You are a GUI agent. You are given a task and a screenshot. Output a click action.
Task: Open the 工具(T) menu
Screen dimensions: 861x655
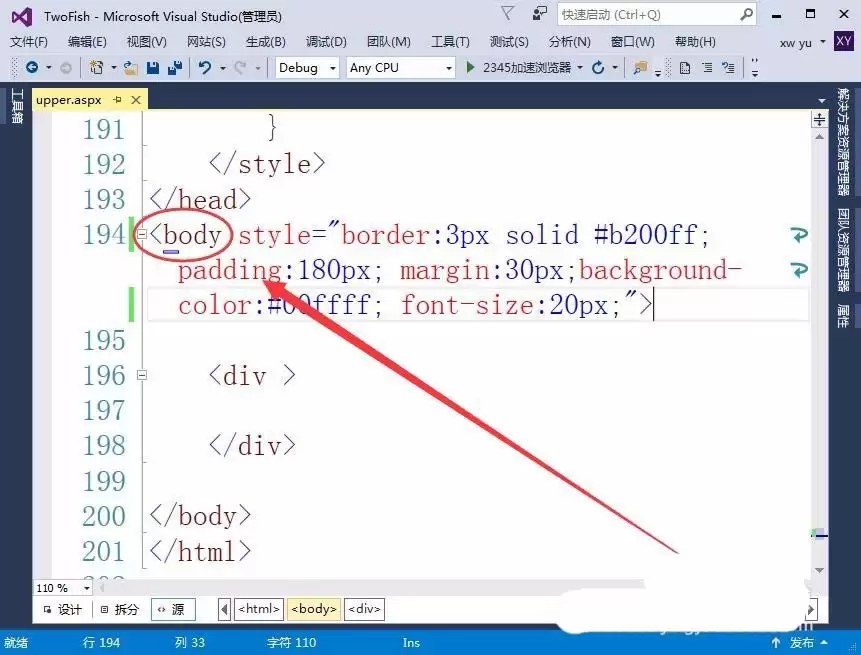point(449,42)
